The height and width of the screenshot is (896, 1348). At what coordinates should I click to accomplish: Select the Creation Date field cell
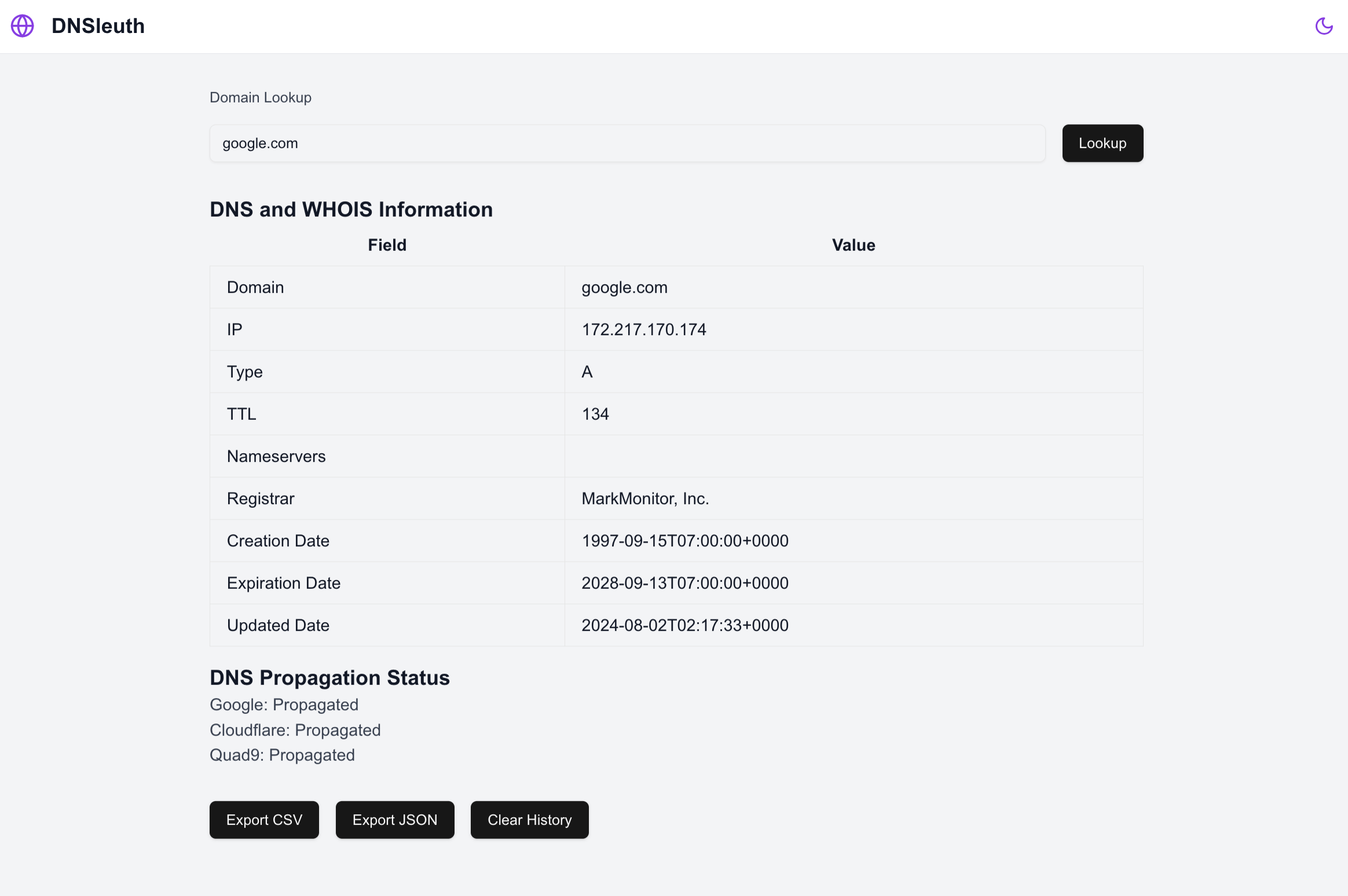pos(387,541)
